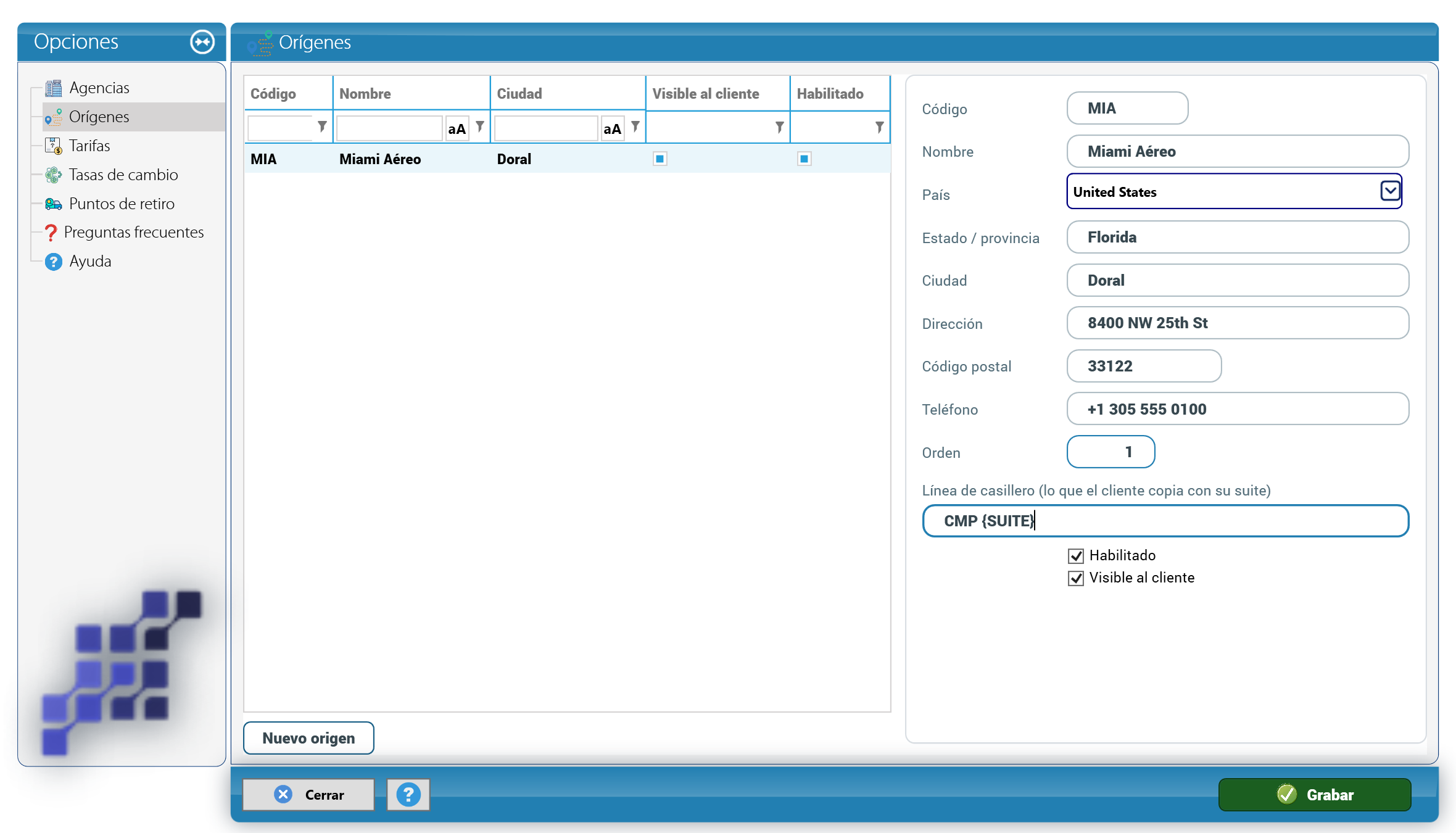Click the Nombre column header

tap(411, 94)
